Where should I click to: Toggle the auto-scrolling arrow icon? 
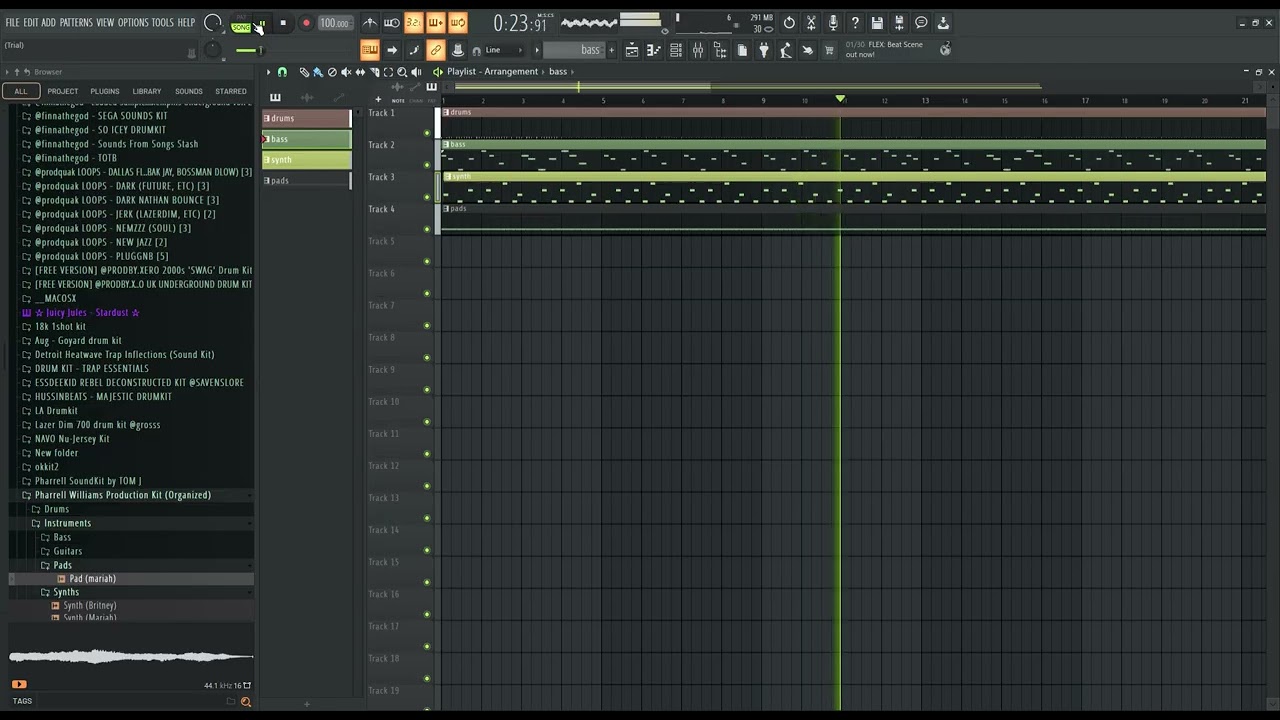coord(392,50)
